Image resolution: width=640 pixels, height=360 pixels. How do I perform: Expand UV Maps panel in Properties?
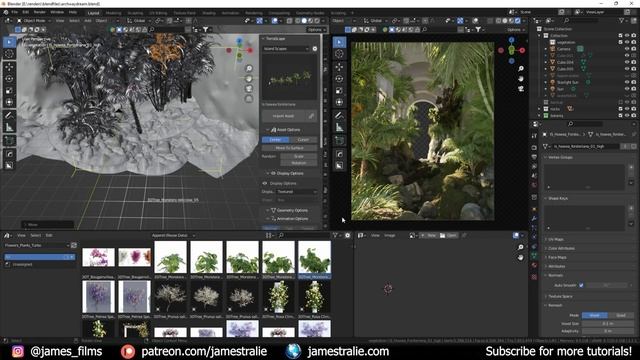tap(556, 239)
